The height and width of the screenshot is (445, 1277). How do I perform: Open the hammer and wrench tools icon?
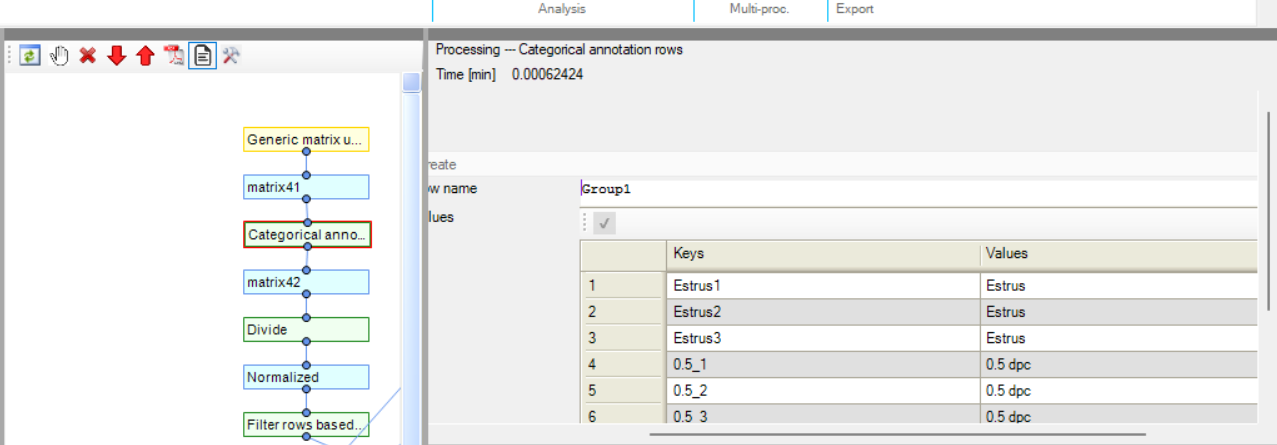(x=231, y=56)
